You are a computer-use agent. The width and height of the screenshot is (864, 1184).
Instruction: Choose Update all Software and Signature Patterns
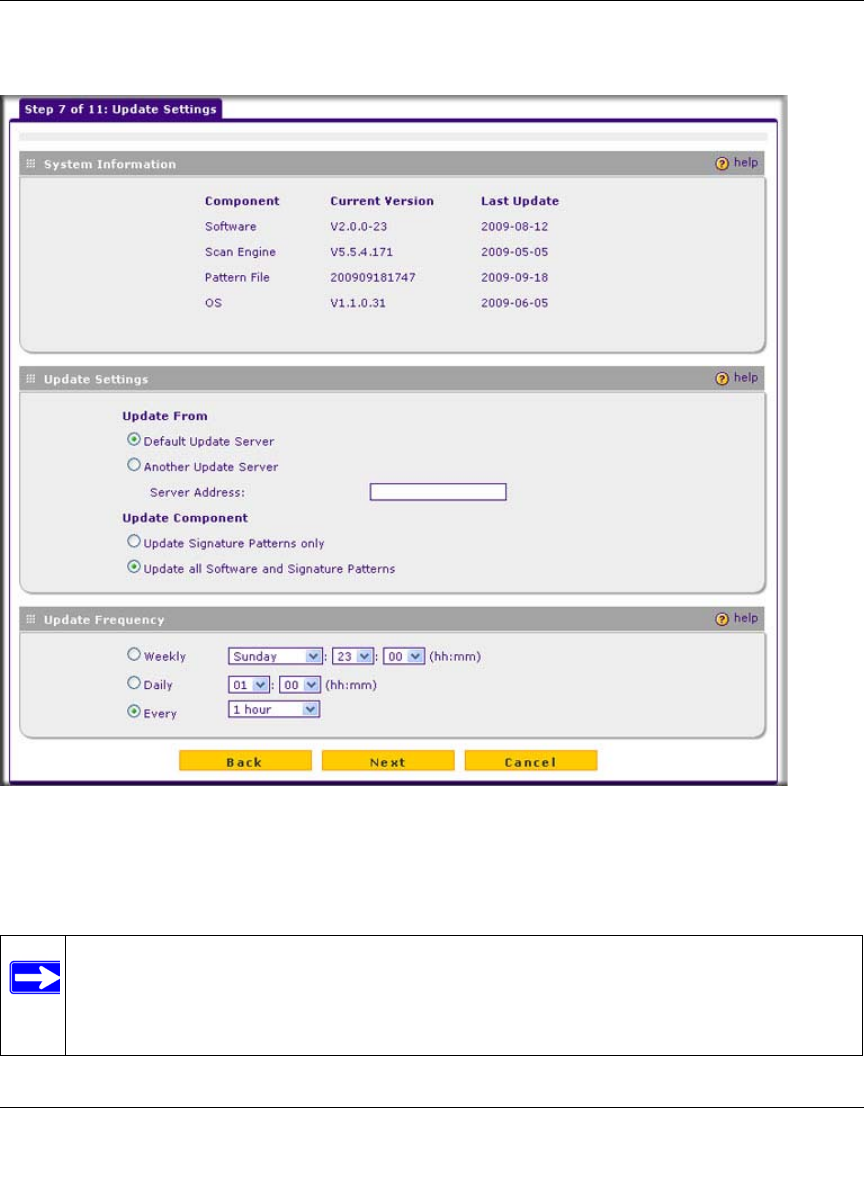134,567
